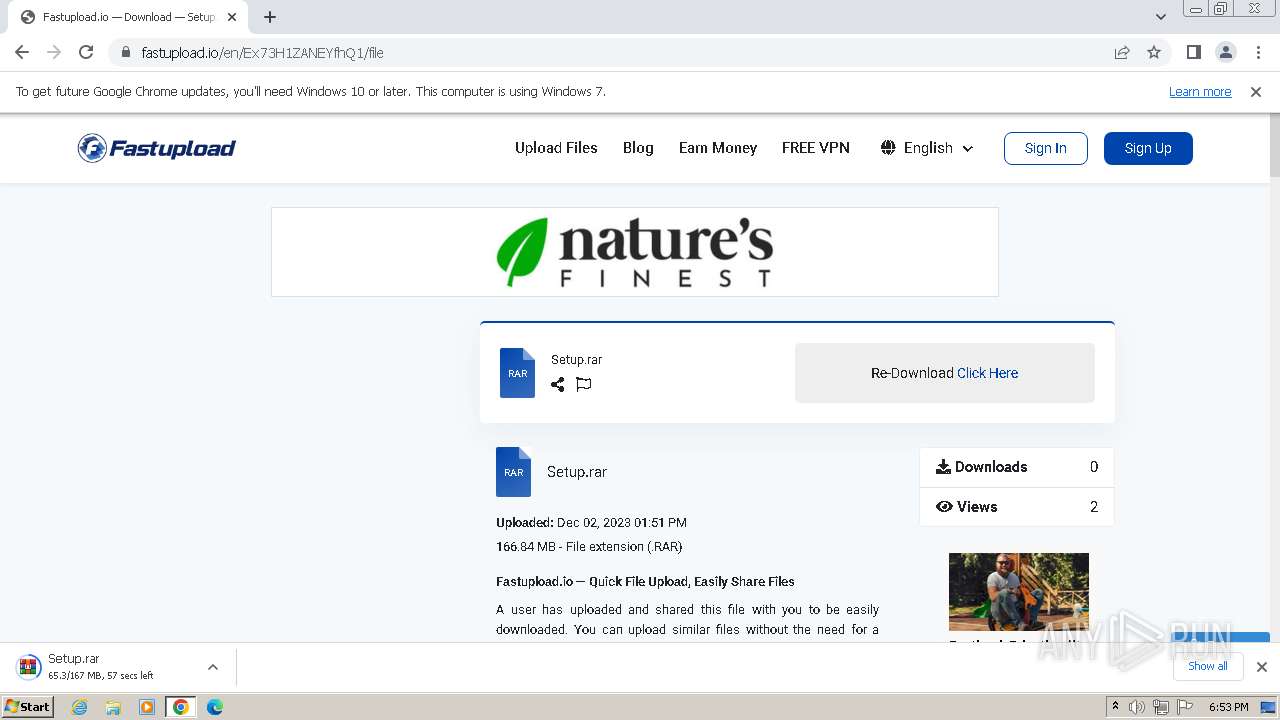
Task: Open the sidebar photo thumbnail ad
Action: tap(1019, 592)
